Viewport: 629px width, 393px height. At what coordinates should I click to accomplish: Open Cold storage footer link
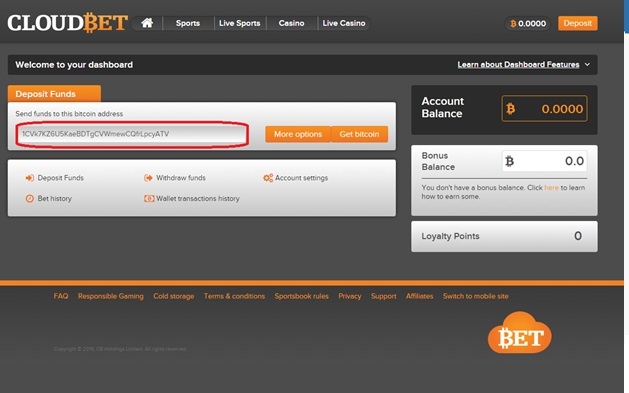pyautogui.click(x=174, y=296)
